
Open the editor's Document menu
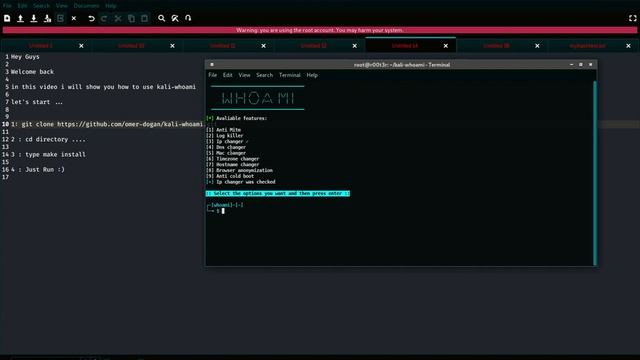(86, 6)
